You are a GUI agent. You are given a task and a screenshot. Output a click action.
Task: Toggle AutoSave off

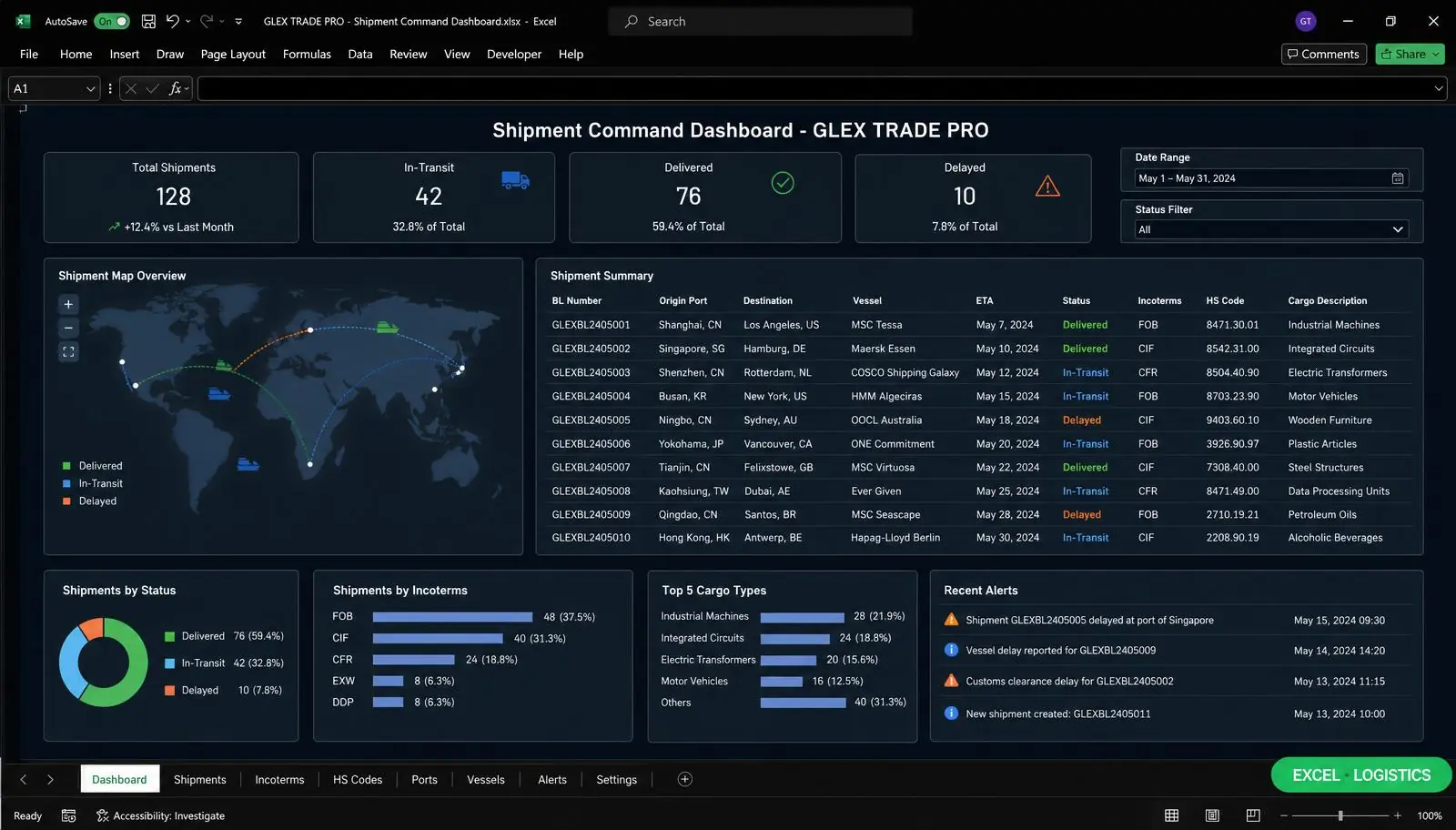(x=112, y=21)
